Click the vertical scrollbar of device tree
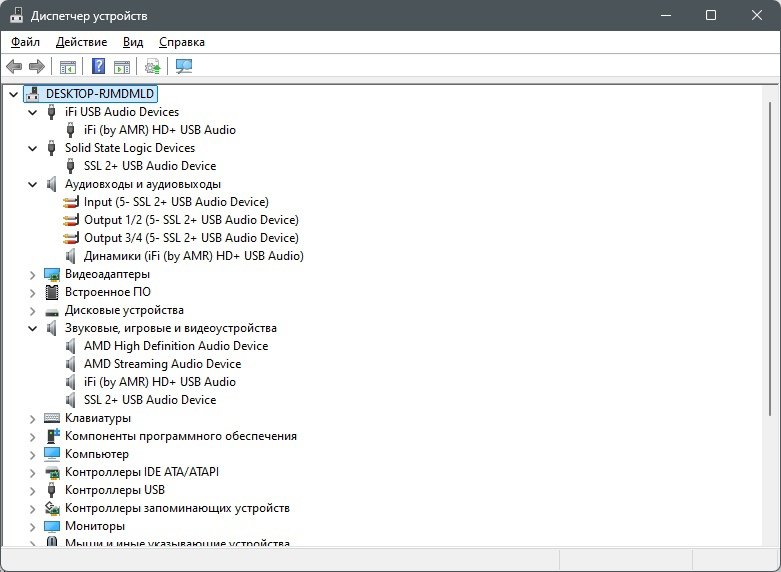The width and height of the screenshot is (781, 572). pyautogui.click(x=770, y=258)
